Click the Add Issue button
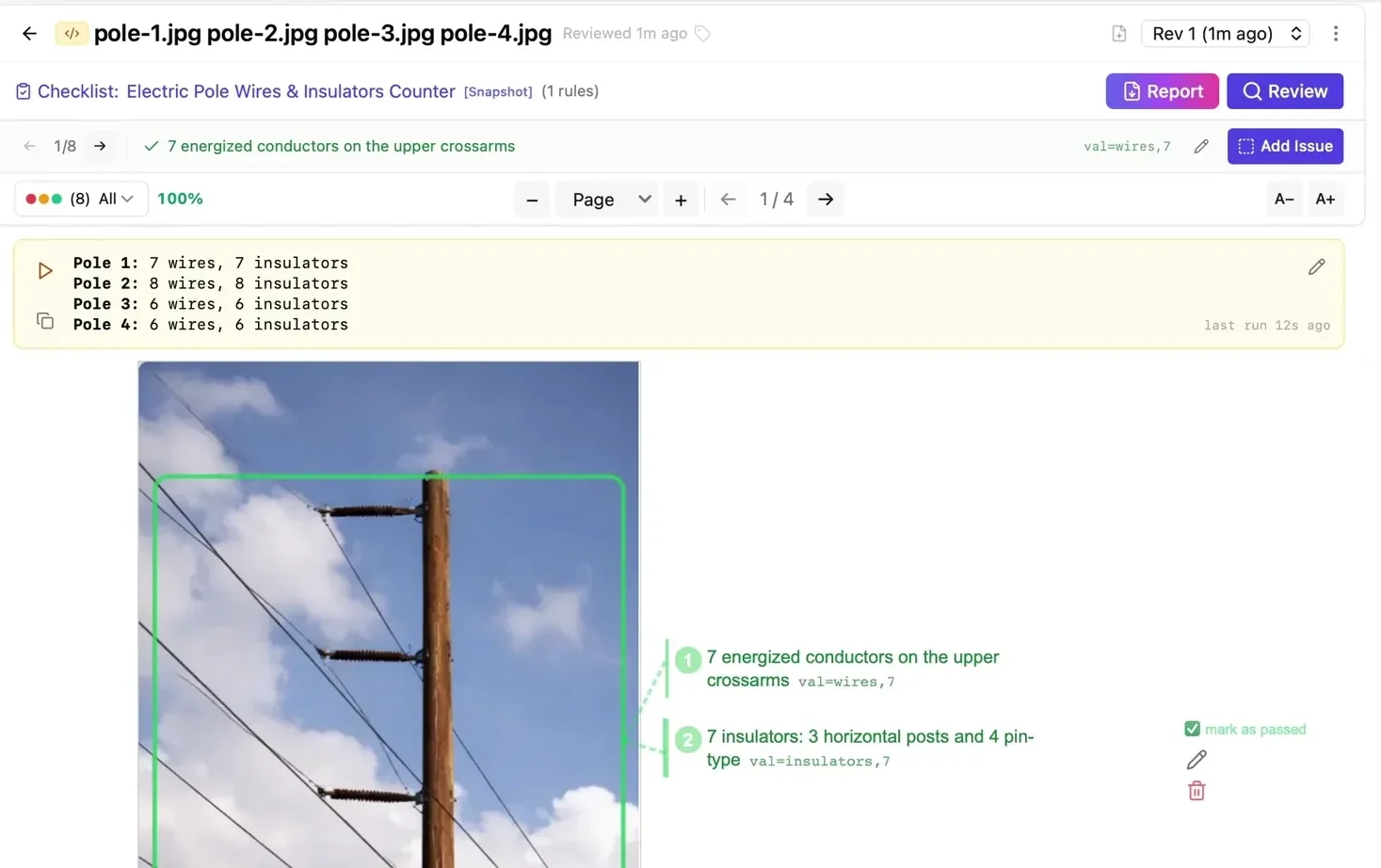 coord(1285,146)
